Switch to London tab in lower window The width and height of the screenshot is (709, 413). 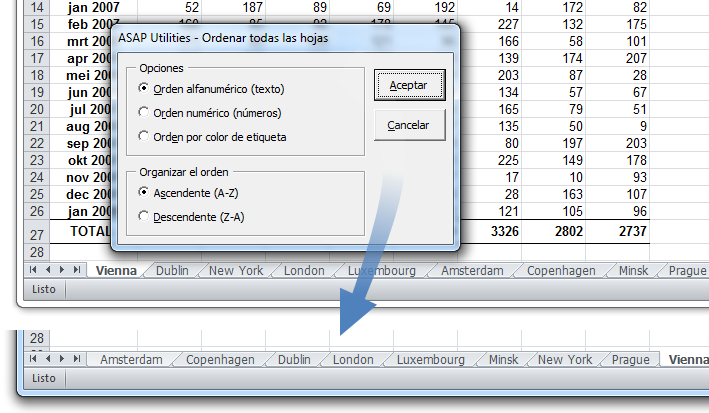353,360
